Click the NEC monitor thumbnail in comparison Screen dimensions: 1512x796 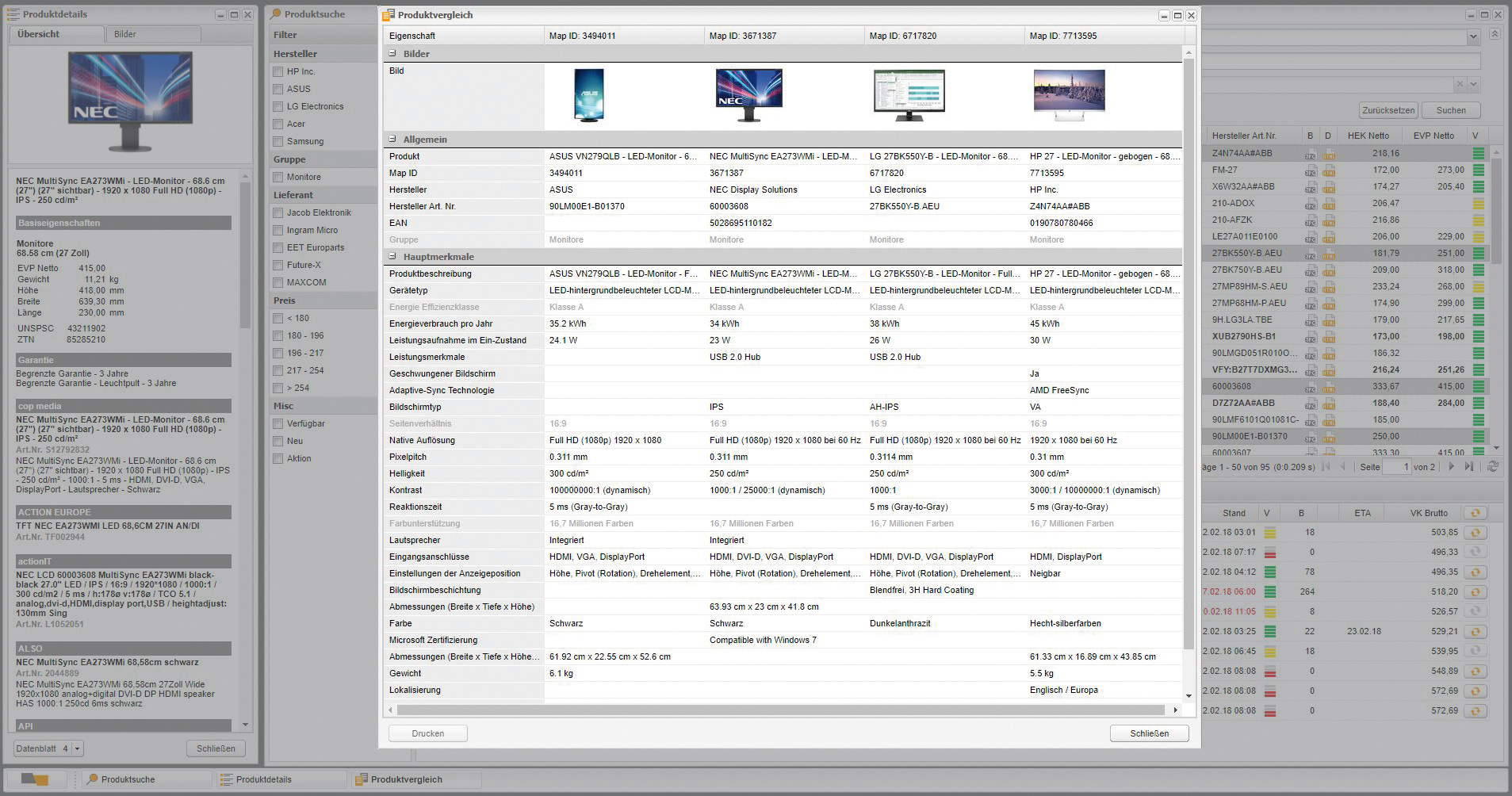point(748,94)
